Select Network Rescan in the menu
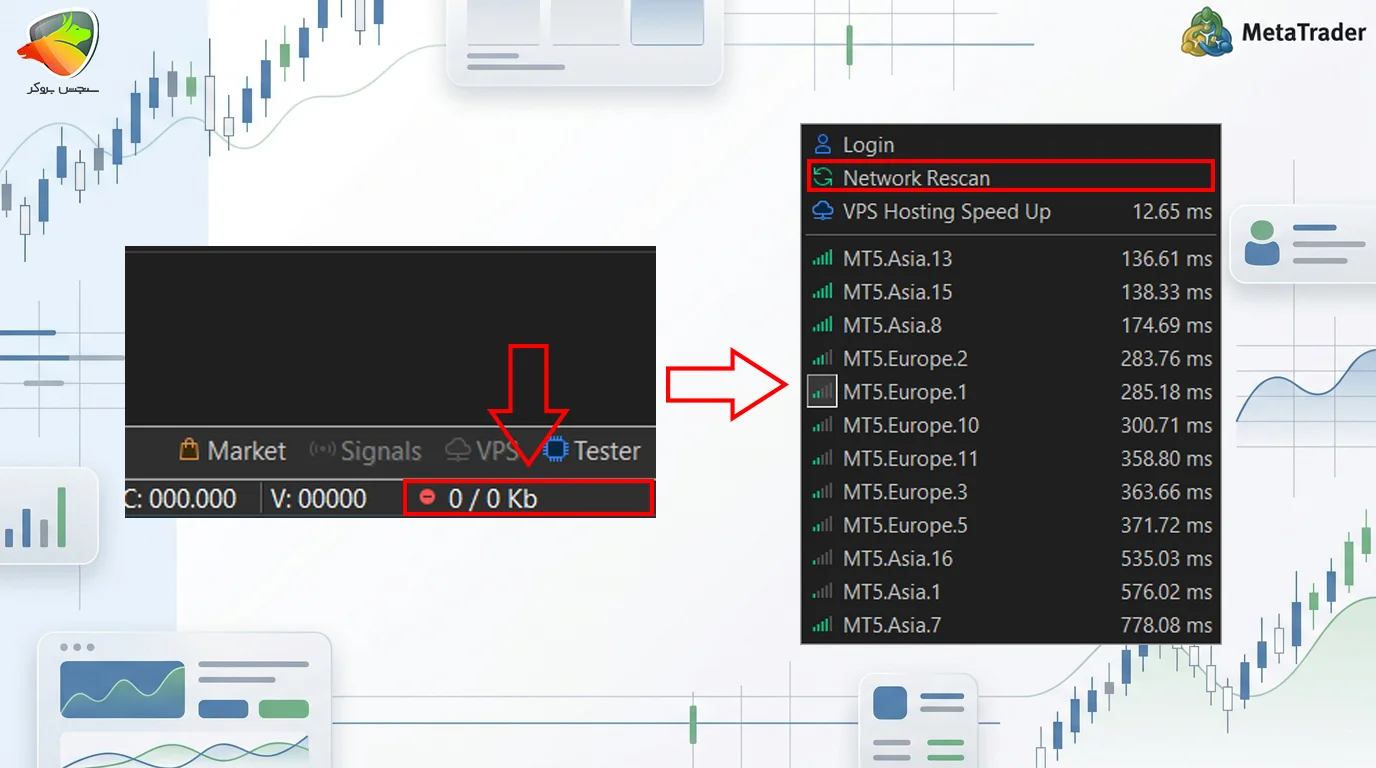1376x768 pixels. coord(1010,178)
